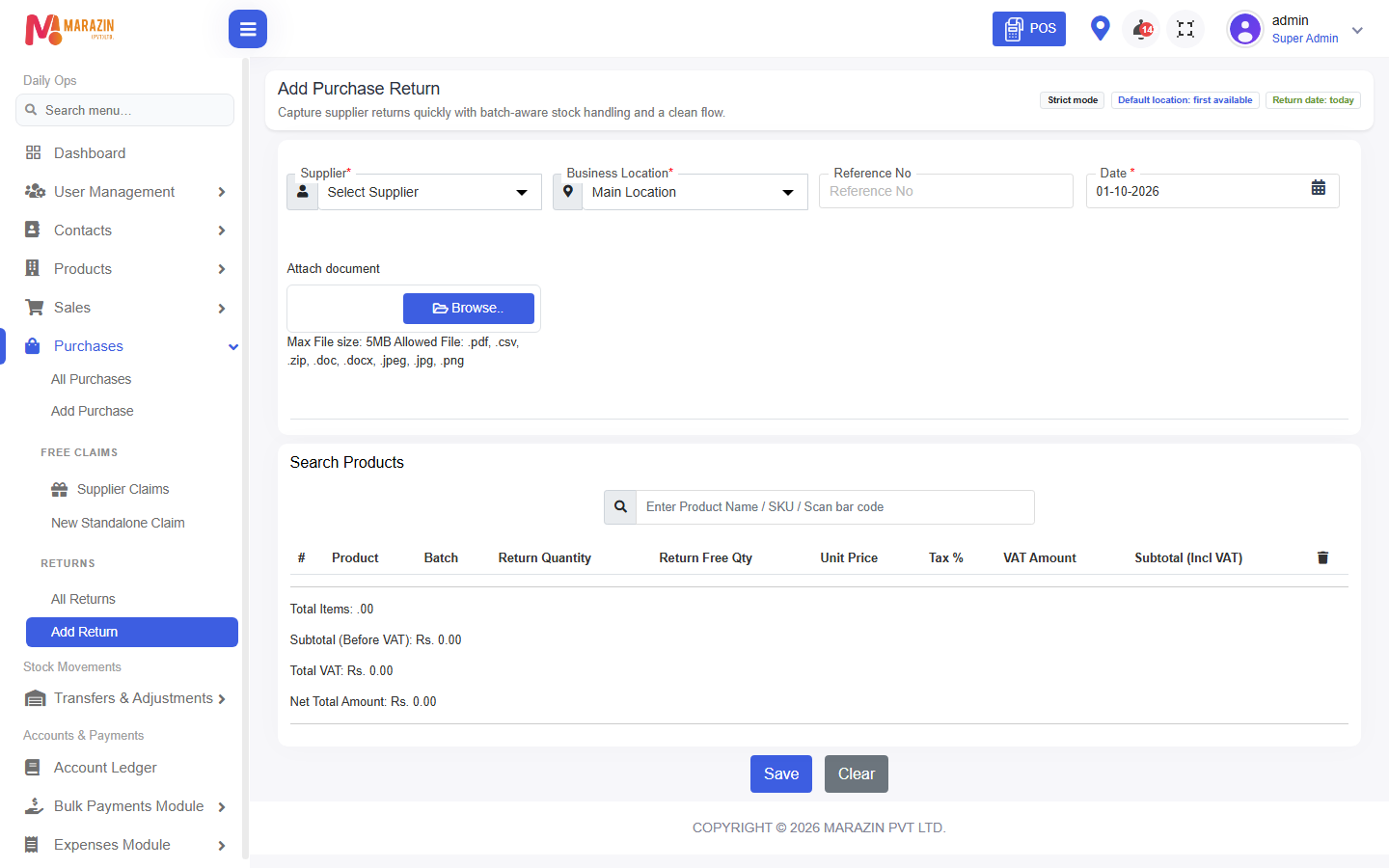Expand the admin profile dropdown arrow
Image resolution: width=1389 pixels, height=868 pixels.
coord(1357,30)
